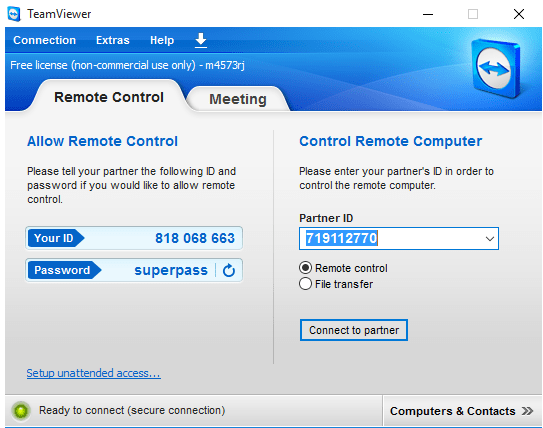The height and width of the screenshot is (428, 543).
Task: Click the TeamViewer title bar app icon
Action: [x=14, y=14]
